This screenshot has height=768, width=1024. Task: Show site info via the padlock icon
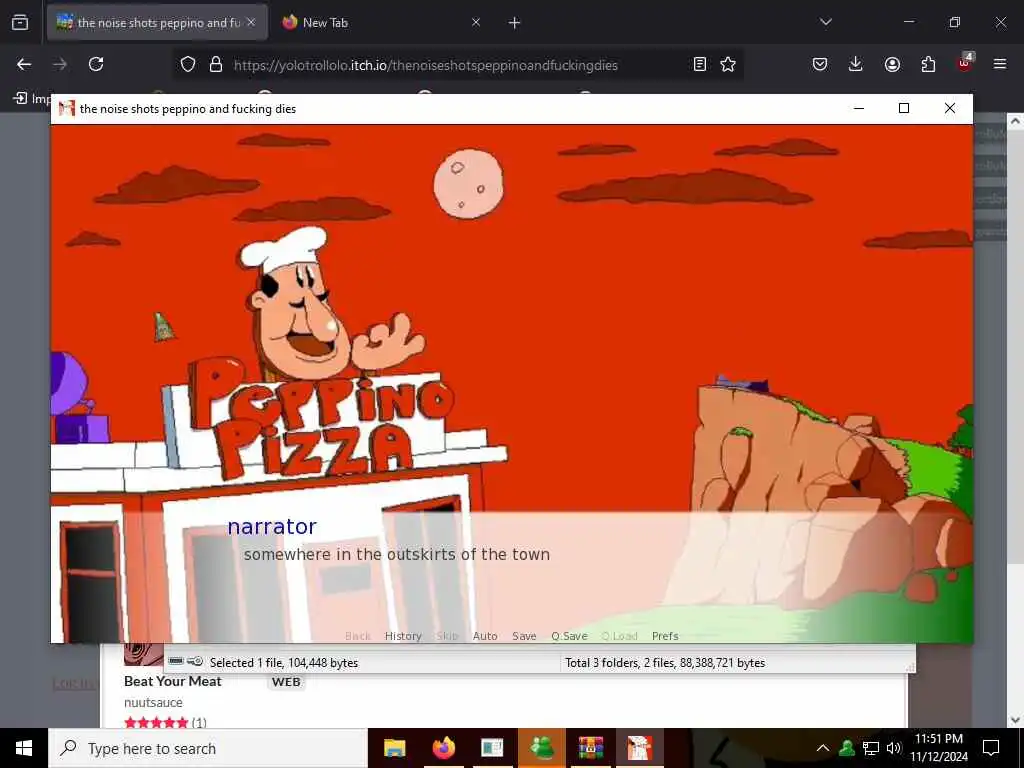click(216, 64)
